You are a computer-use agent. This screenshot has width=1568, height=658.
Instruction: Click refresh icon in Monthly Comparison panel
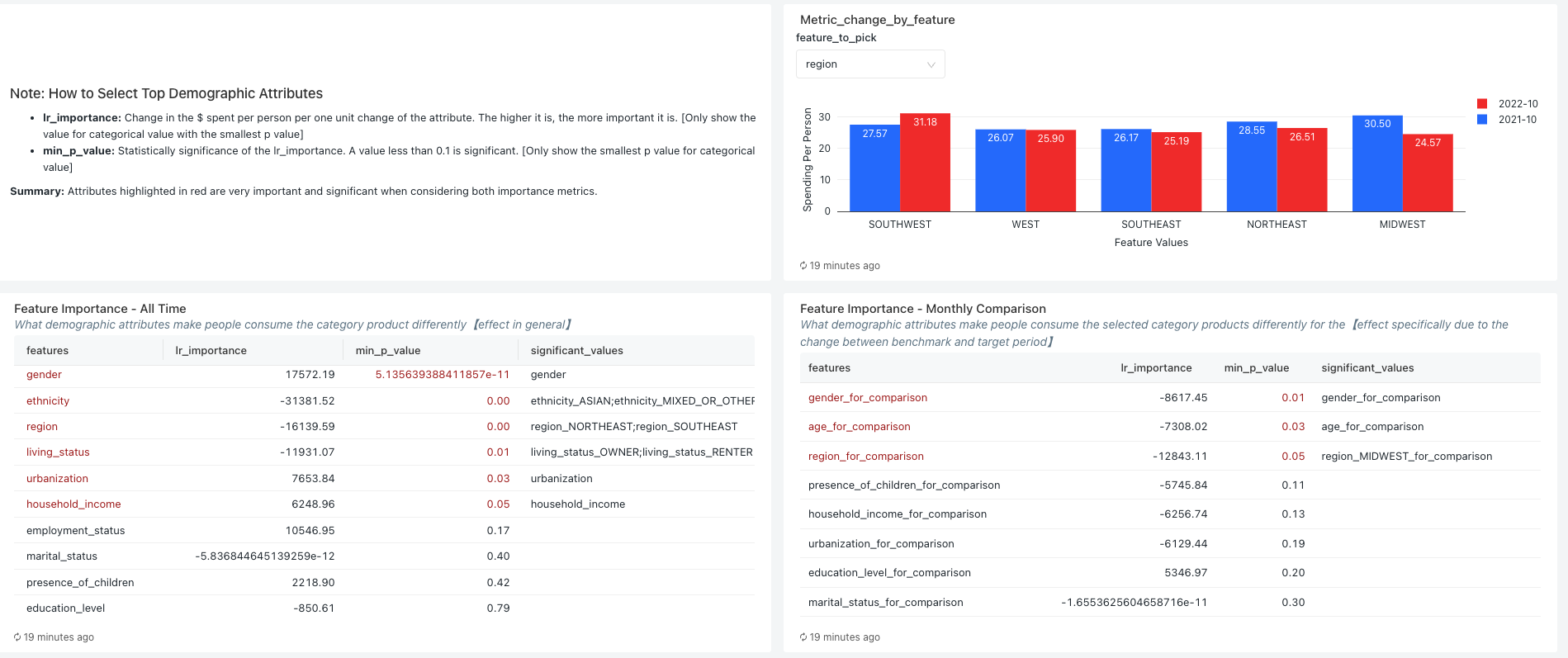pyautogui.click(x=803, y=637)
